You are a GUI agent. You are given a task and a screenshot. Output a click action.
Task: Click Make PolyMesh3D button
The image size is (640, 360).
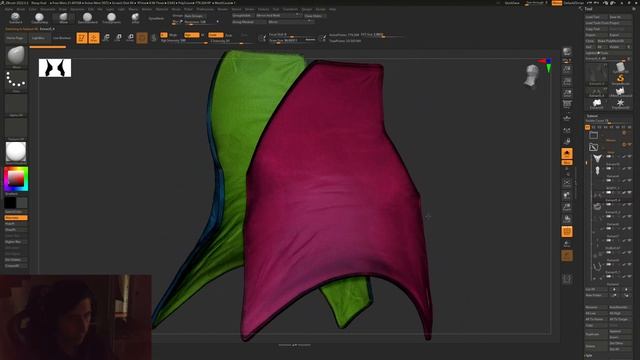coord(614,41)
